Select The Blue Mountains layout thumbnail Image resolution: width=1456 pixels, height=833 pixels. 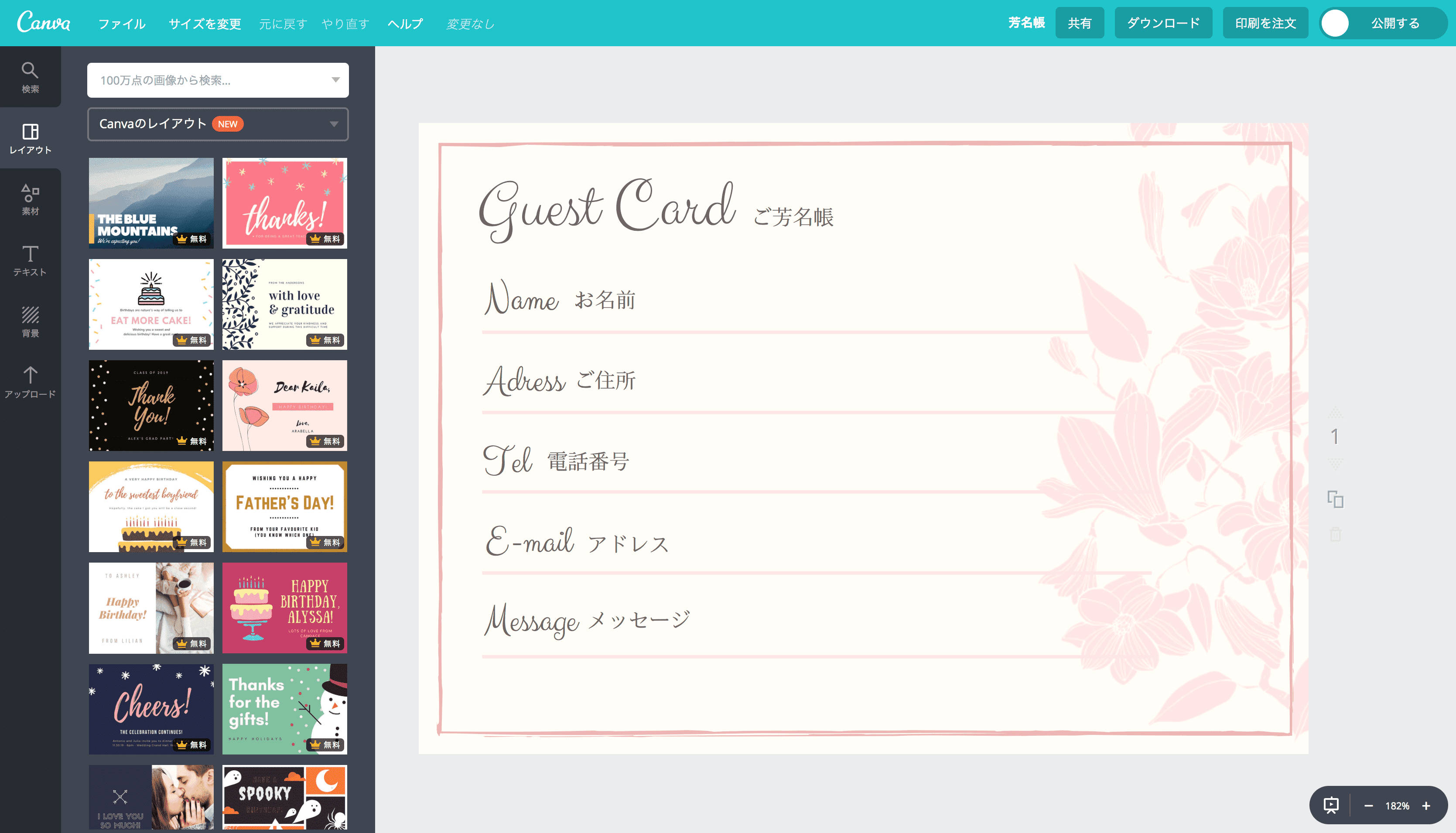click(x=151, y=203)
